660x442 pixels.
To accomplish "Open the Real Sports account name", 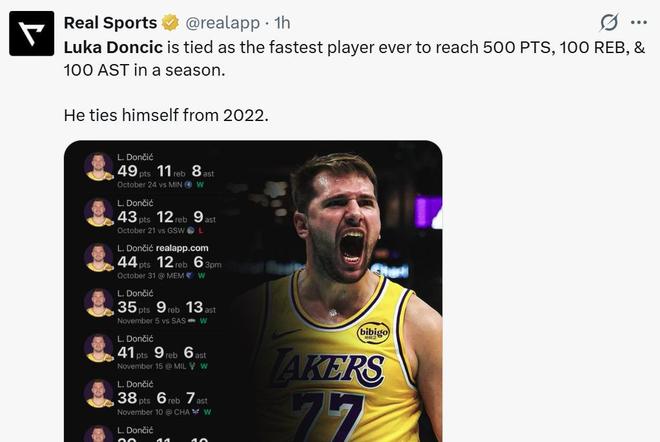I will [x=110, y=23].
